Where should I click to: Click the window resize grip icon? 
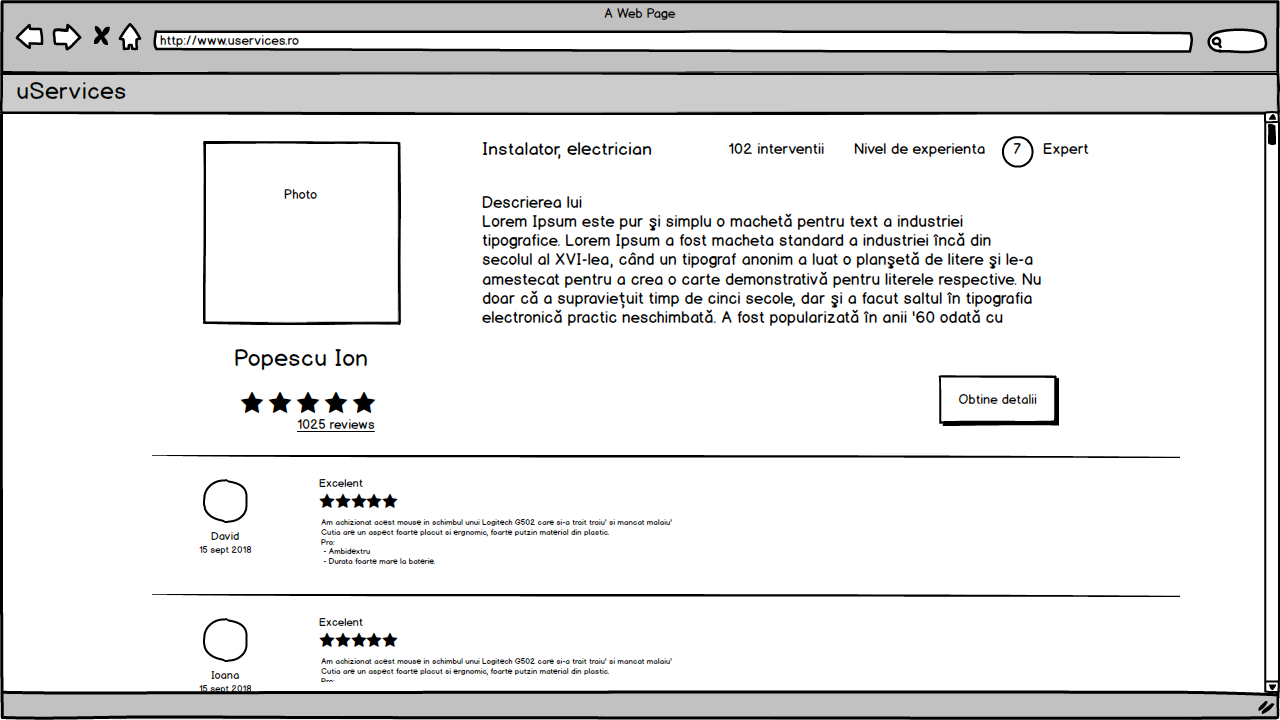1266,706
